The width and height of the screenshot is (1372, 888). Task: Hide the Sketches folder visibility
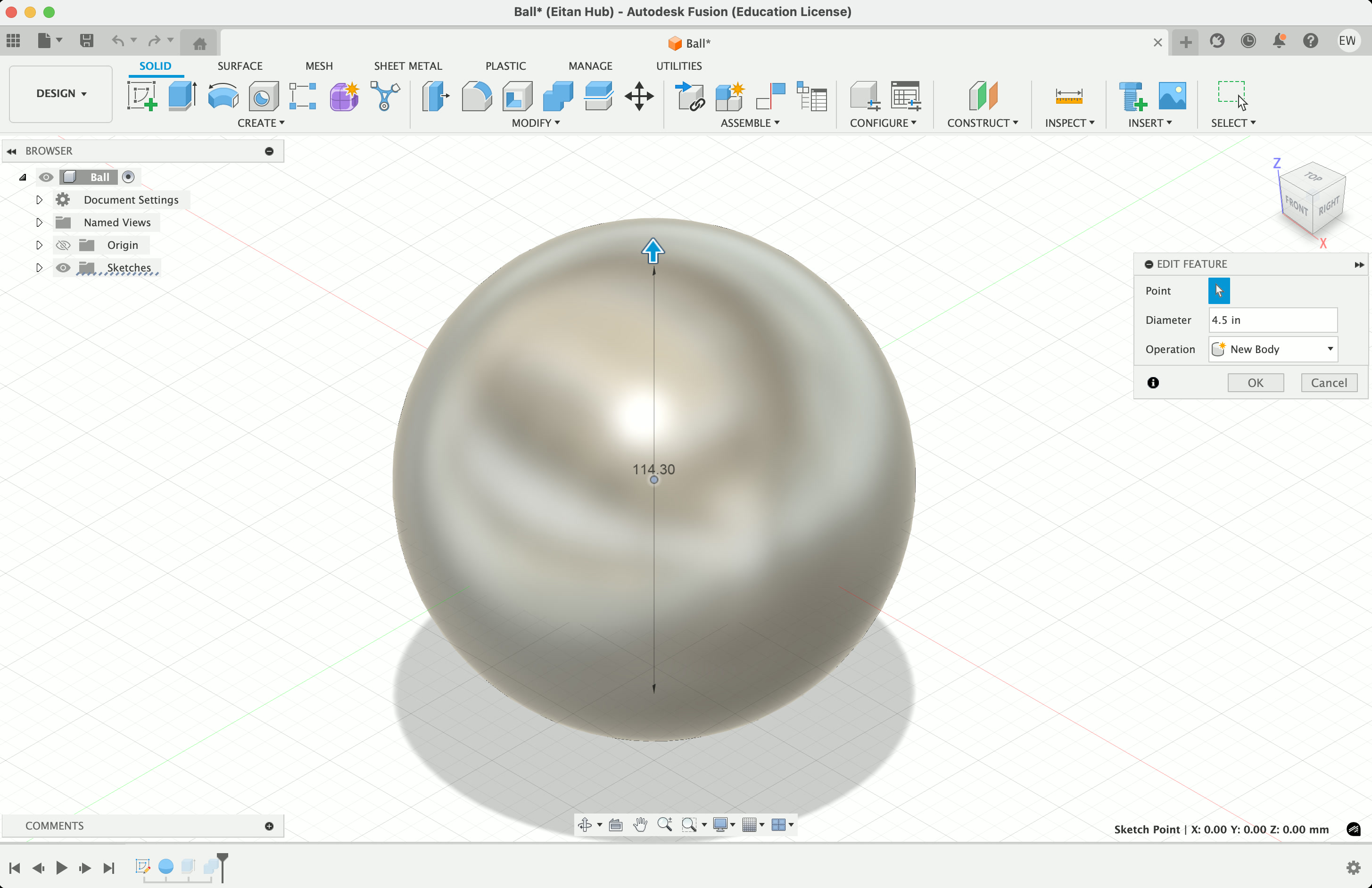(63, 268)
